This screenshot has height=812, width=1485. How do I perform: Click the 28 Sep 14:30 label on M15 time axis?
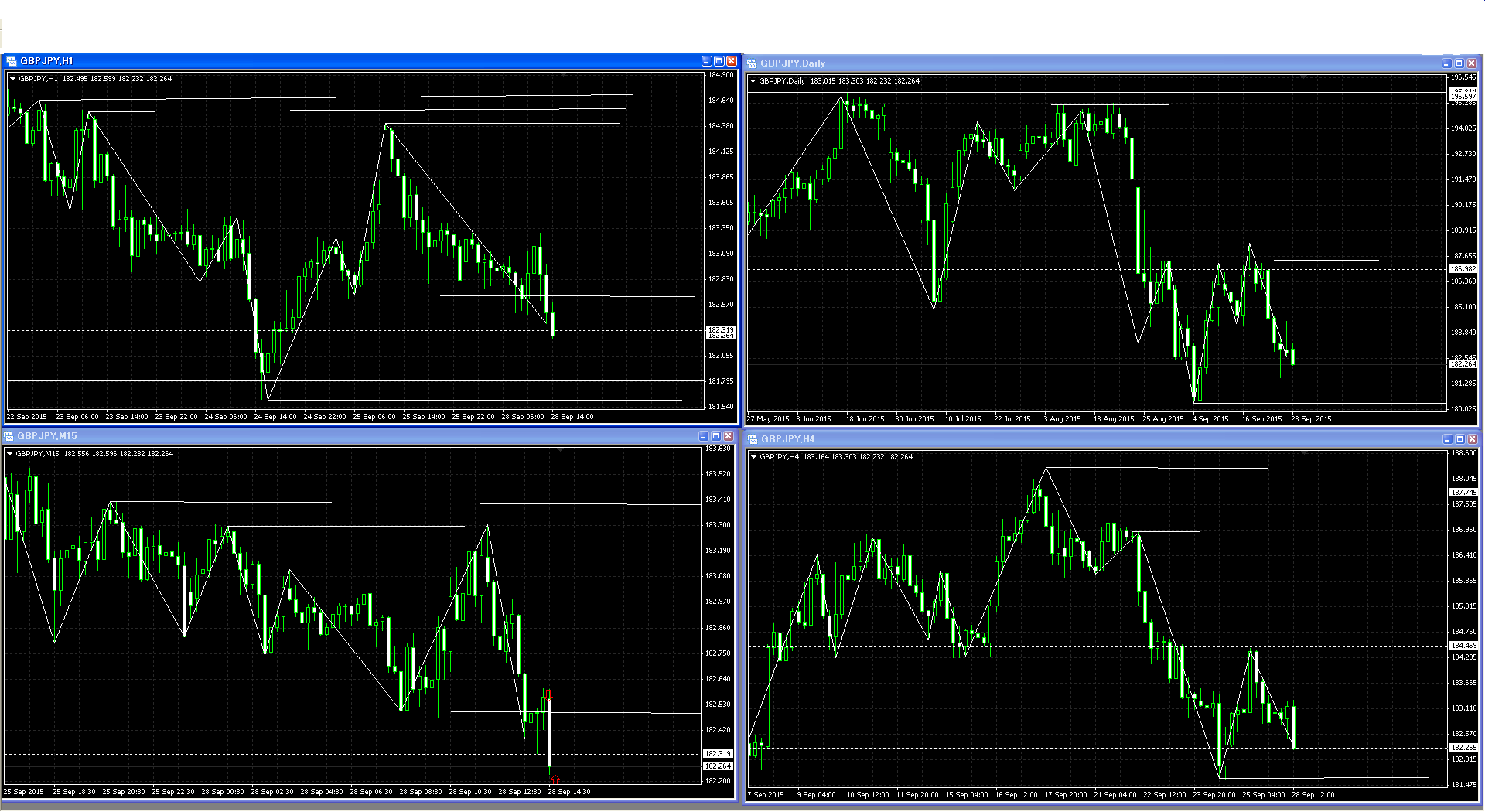pos(569,792)
